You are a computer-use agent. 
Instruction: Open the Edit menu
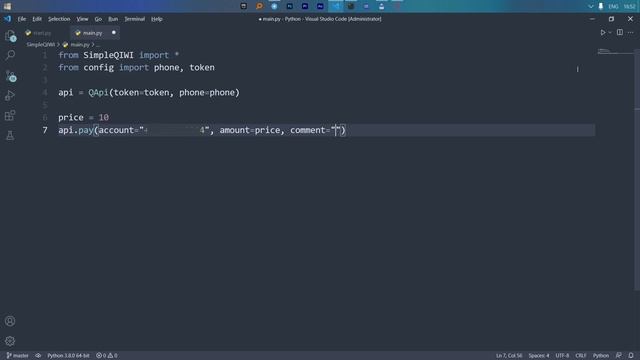click(37, 19)
